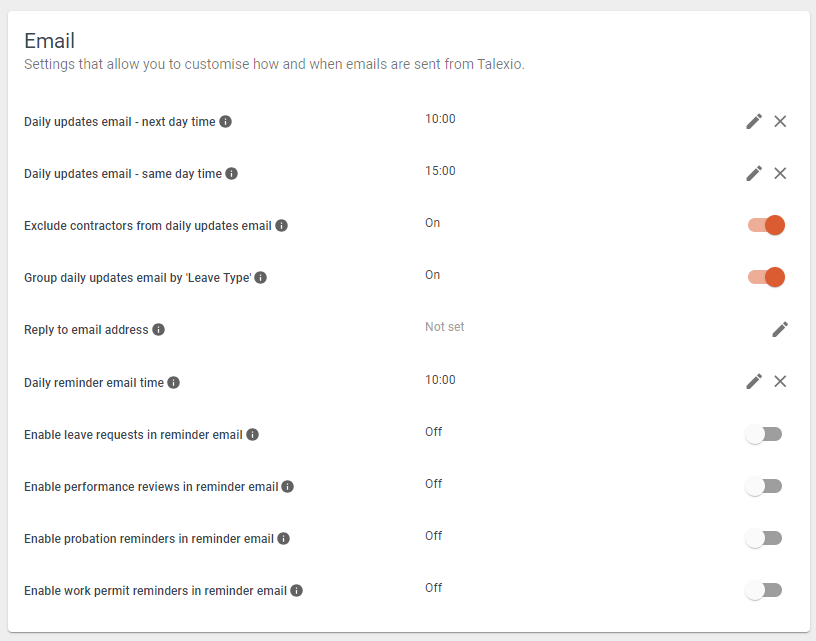The width and height of the screenshot is (816, 641).
Task: Enable work permit reminders in reminder email
Action: tap(764, 590)
